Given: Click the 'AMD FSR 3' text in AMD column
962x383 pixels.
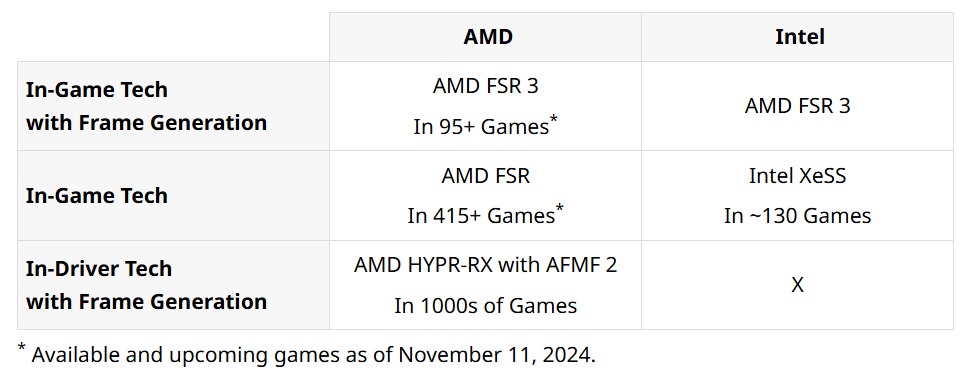Looking at the screenshot, I should [x=485, y=86].
